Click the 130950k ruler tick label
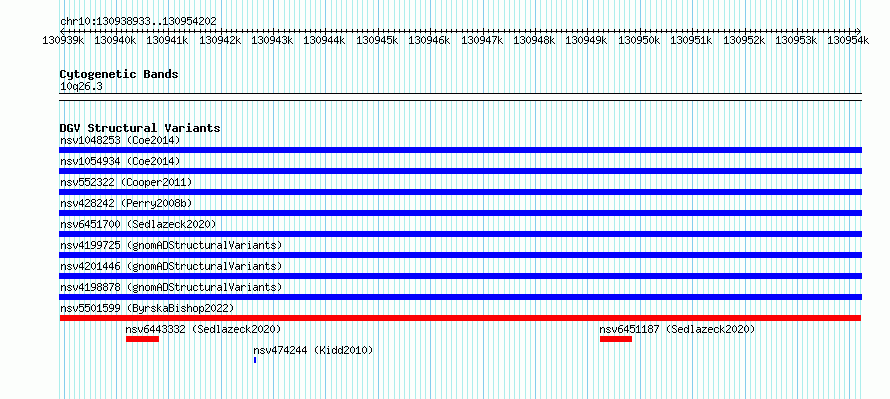This screenshot has width=890, height=399. point(639,40)
